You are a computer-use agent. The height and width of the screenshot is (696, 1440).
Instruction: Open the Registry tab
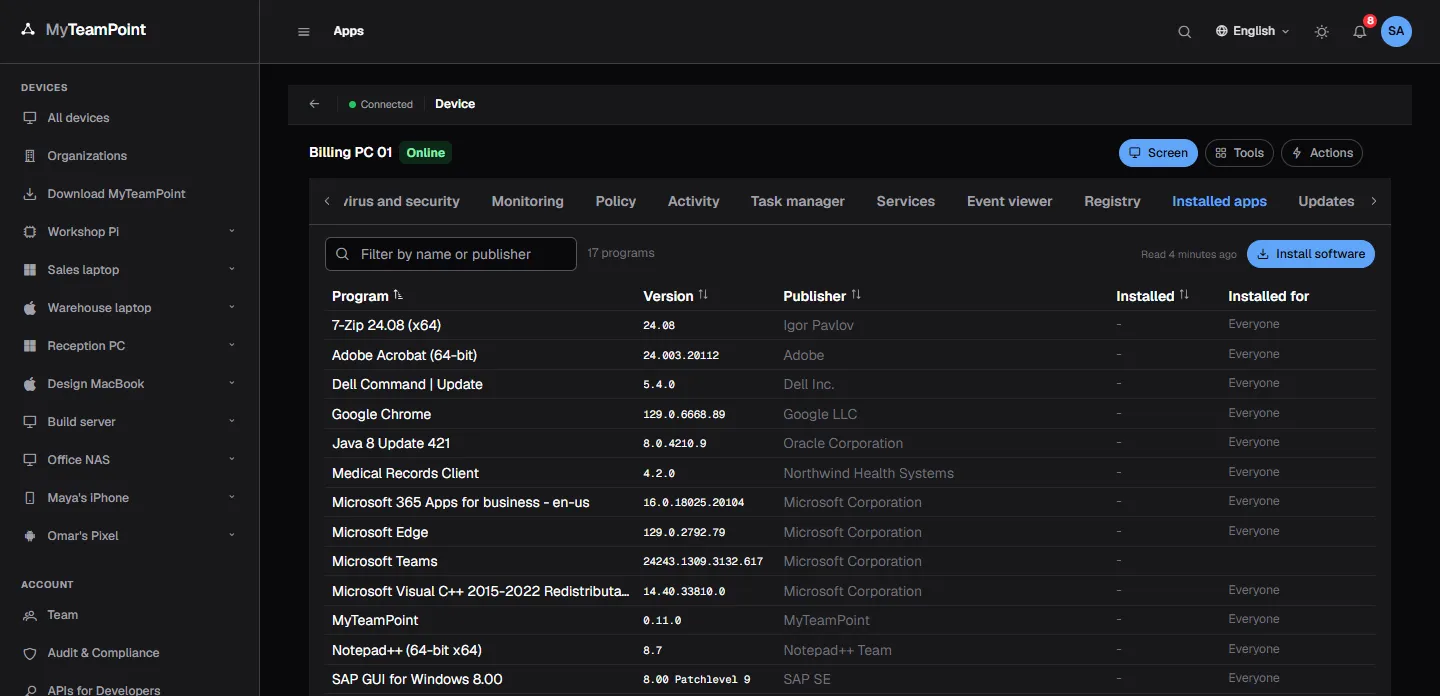[x=1112, y=201]
